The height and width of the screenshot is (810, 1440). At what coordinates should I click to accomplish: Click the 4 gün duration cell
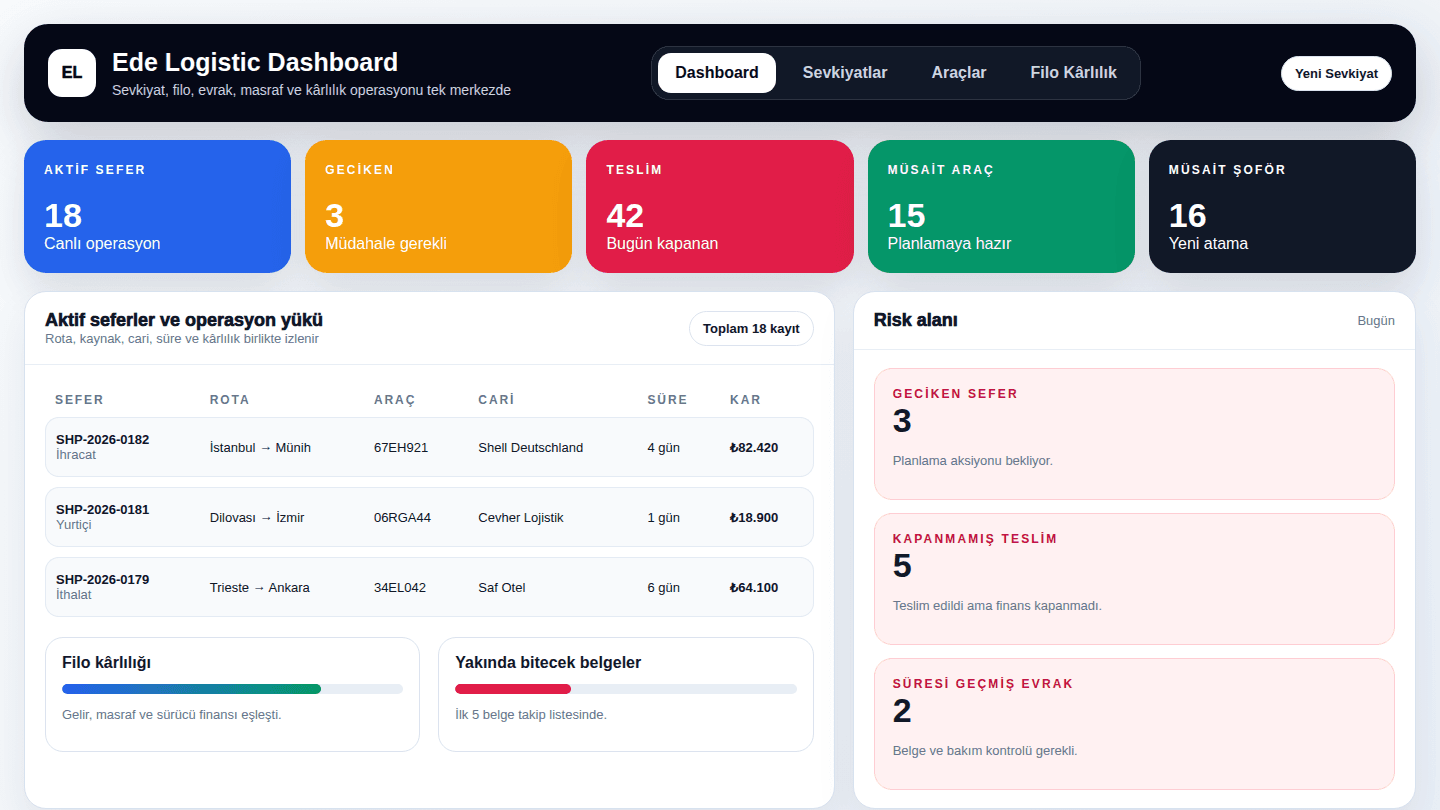(x=663, y=447)
